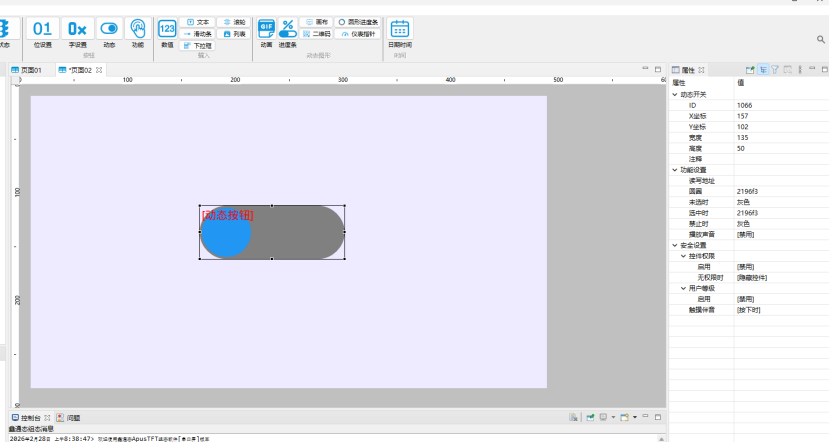Click the search magnifier icon

coord(821,40)
